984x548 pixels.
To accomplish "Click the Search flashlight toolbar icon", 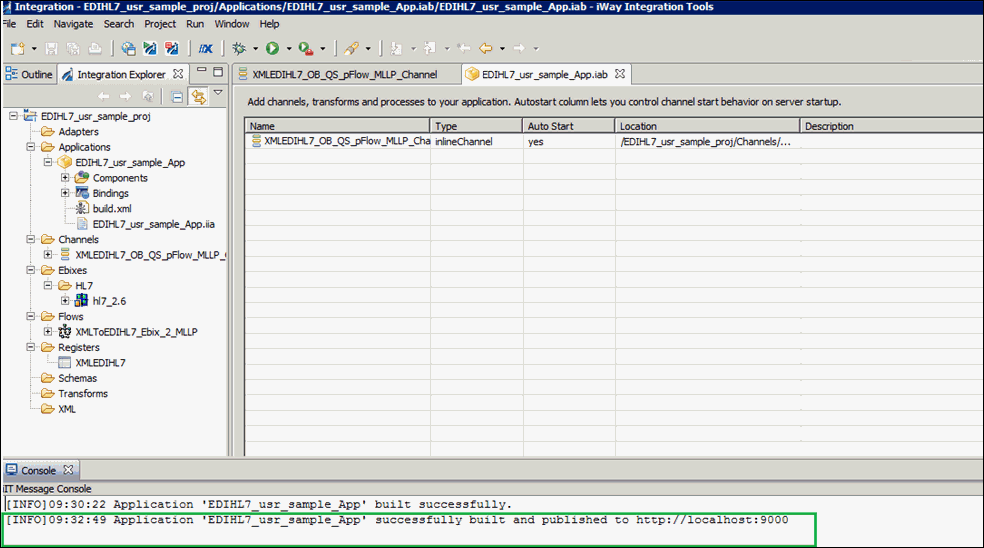I will (x=351, y=48).
